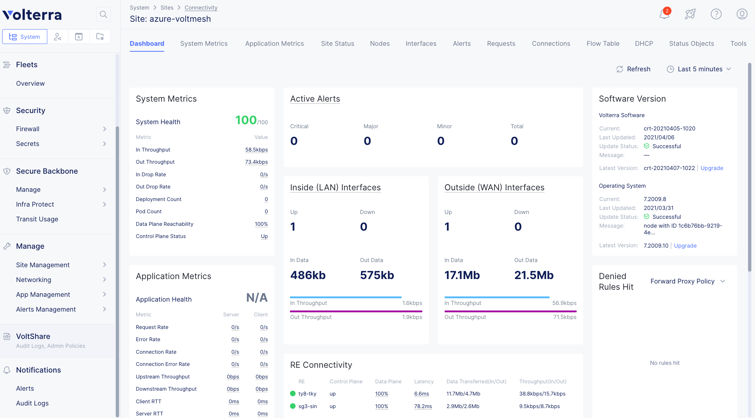Screen dimensions: 755x418
Task: Open the Nodes tab
Action: (379, 43)
